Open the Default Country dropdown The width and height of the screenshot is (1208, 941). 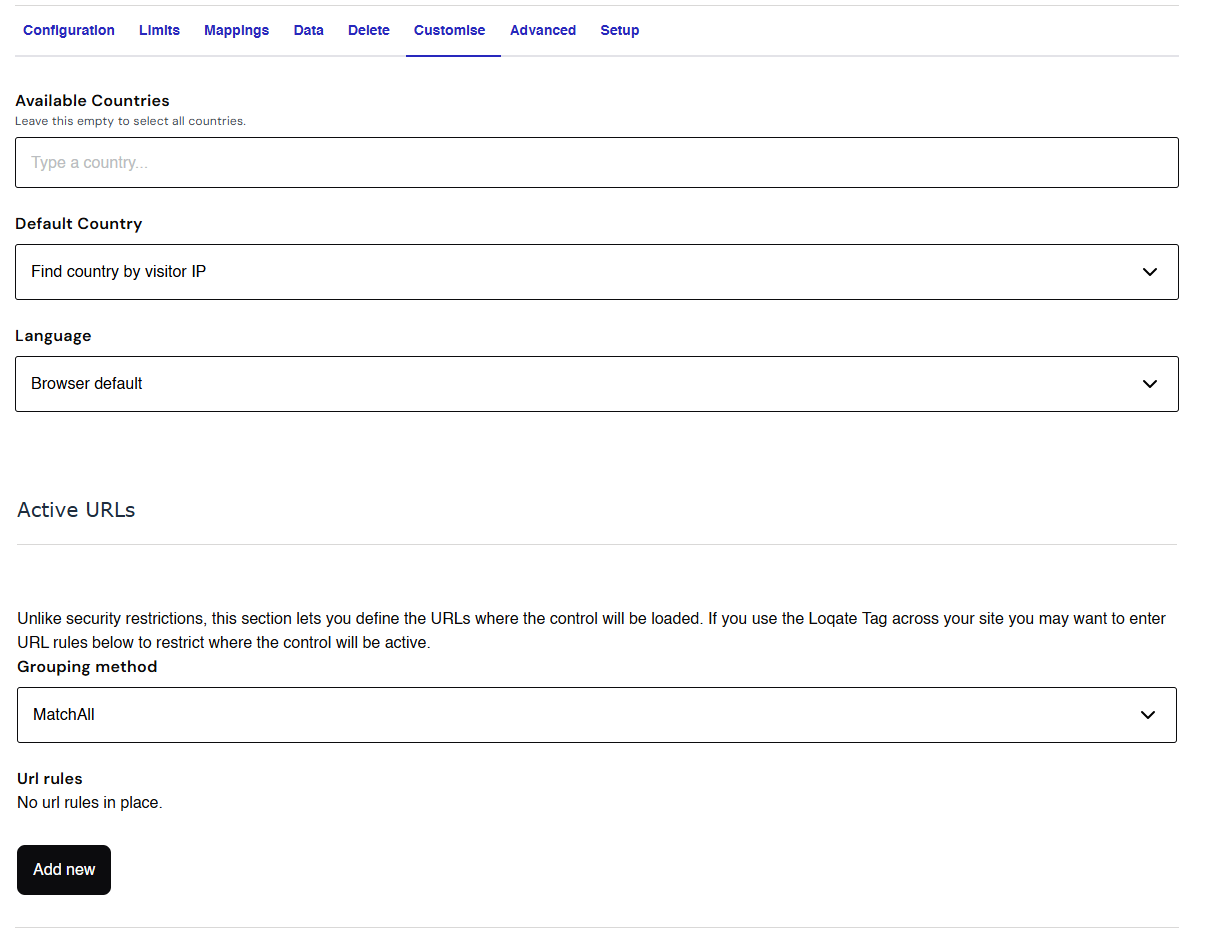coord(597,272)
